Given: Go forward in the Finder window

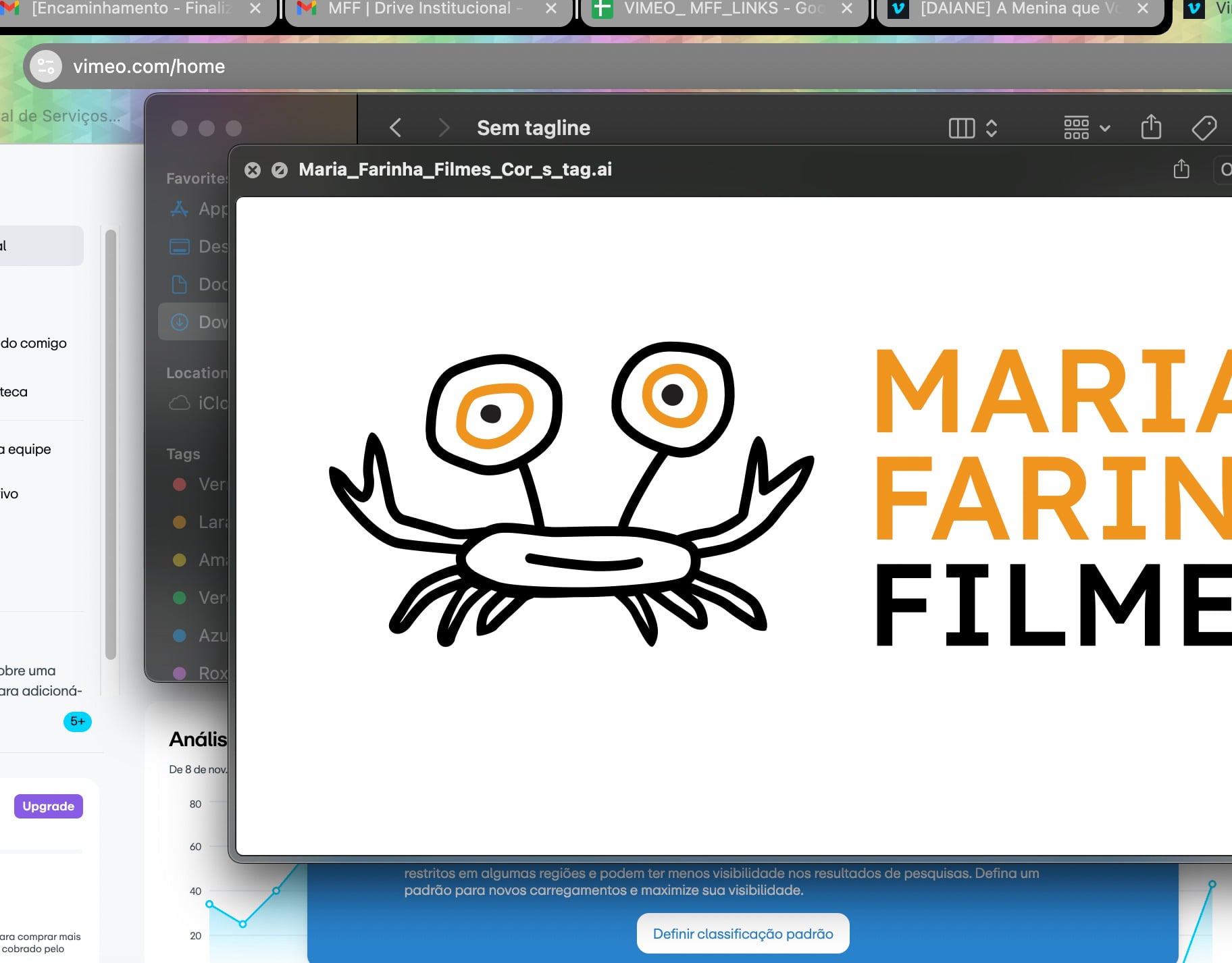Looking at the screenshot, I should click(444, 128).
